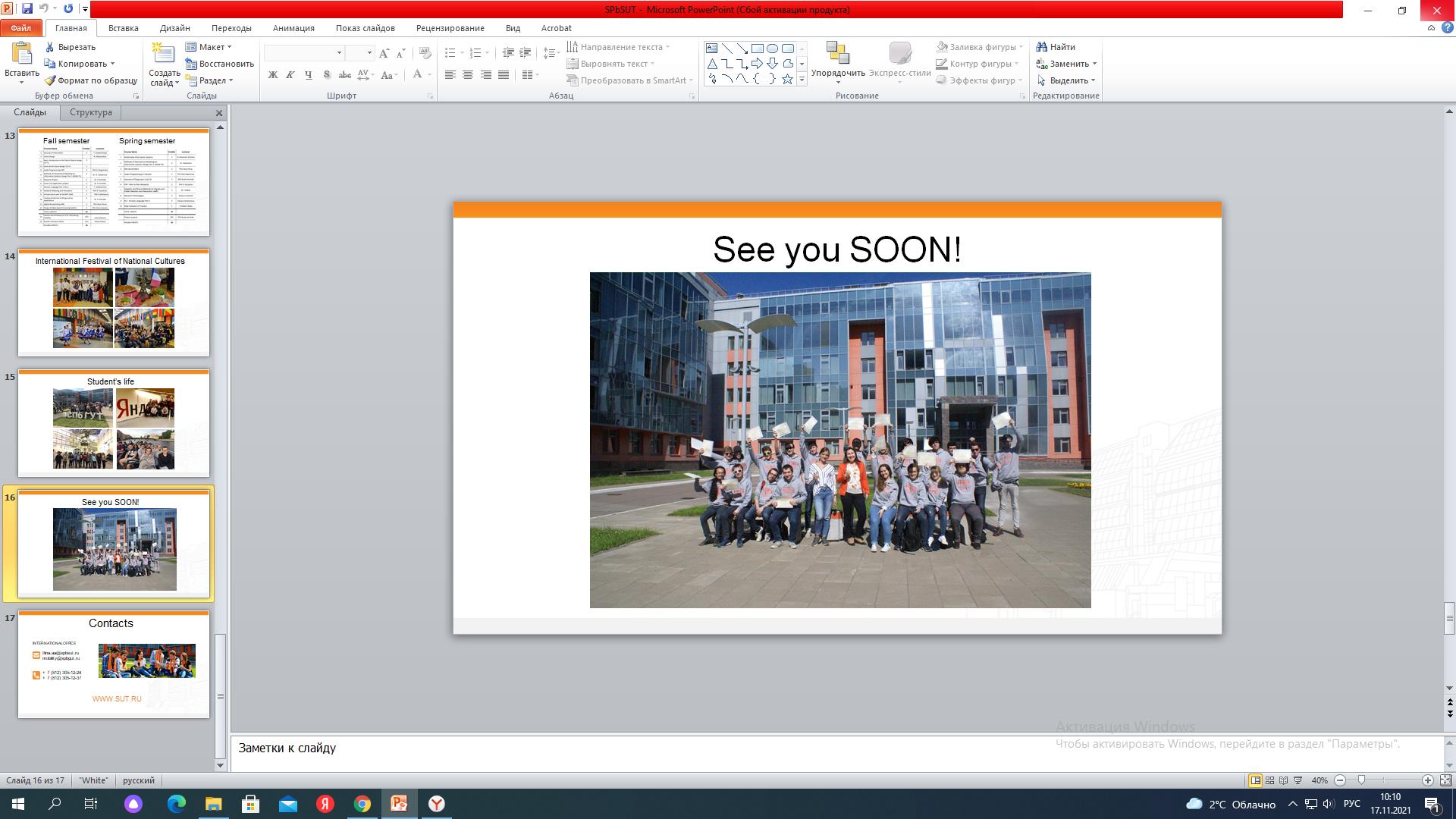Open slide sorter view icon

[1269, 780]
